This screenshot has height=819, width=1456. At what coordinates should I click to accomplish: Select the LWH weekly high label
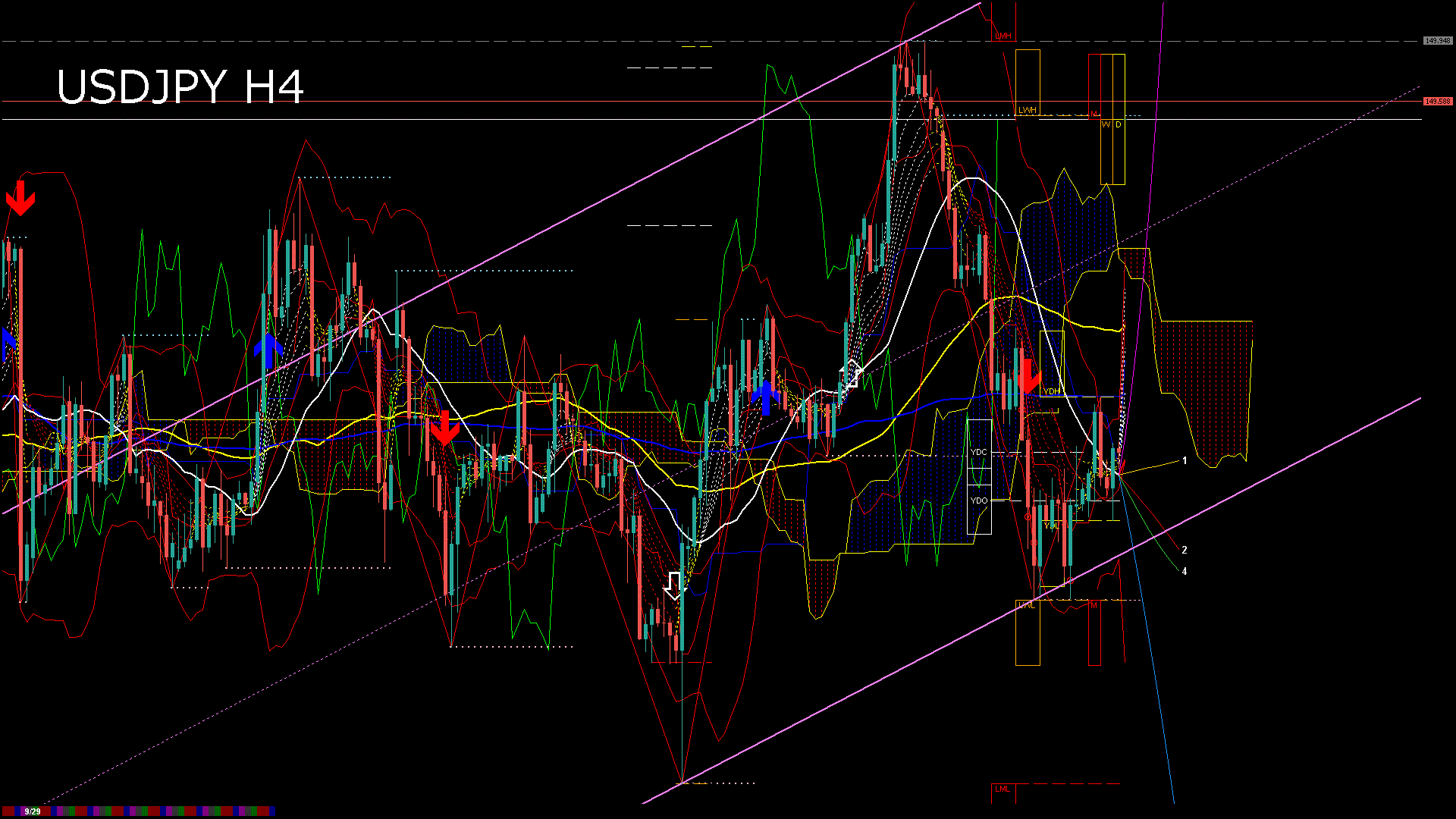point(1027,111)
